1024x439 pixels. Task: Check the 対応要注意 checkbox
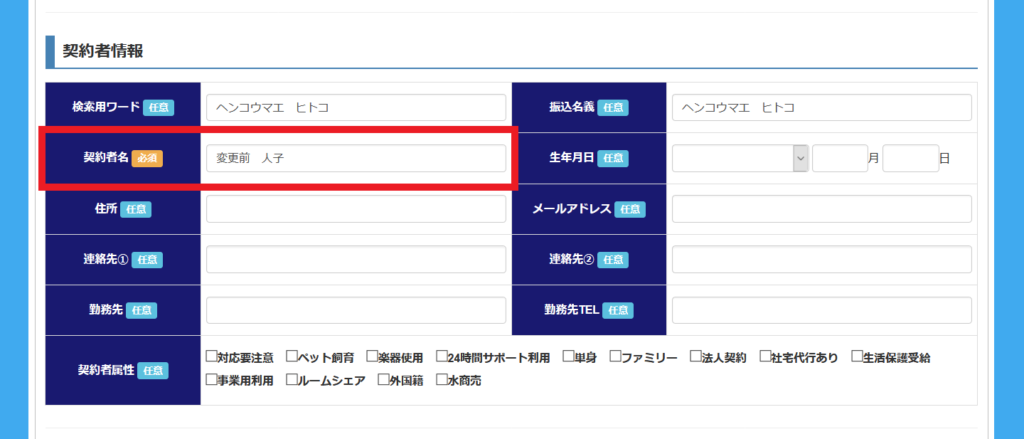(x=211, y=357)
